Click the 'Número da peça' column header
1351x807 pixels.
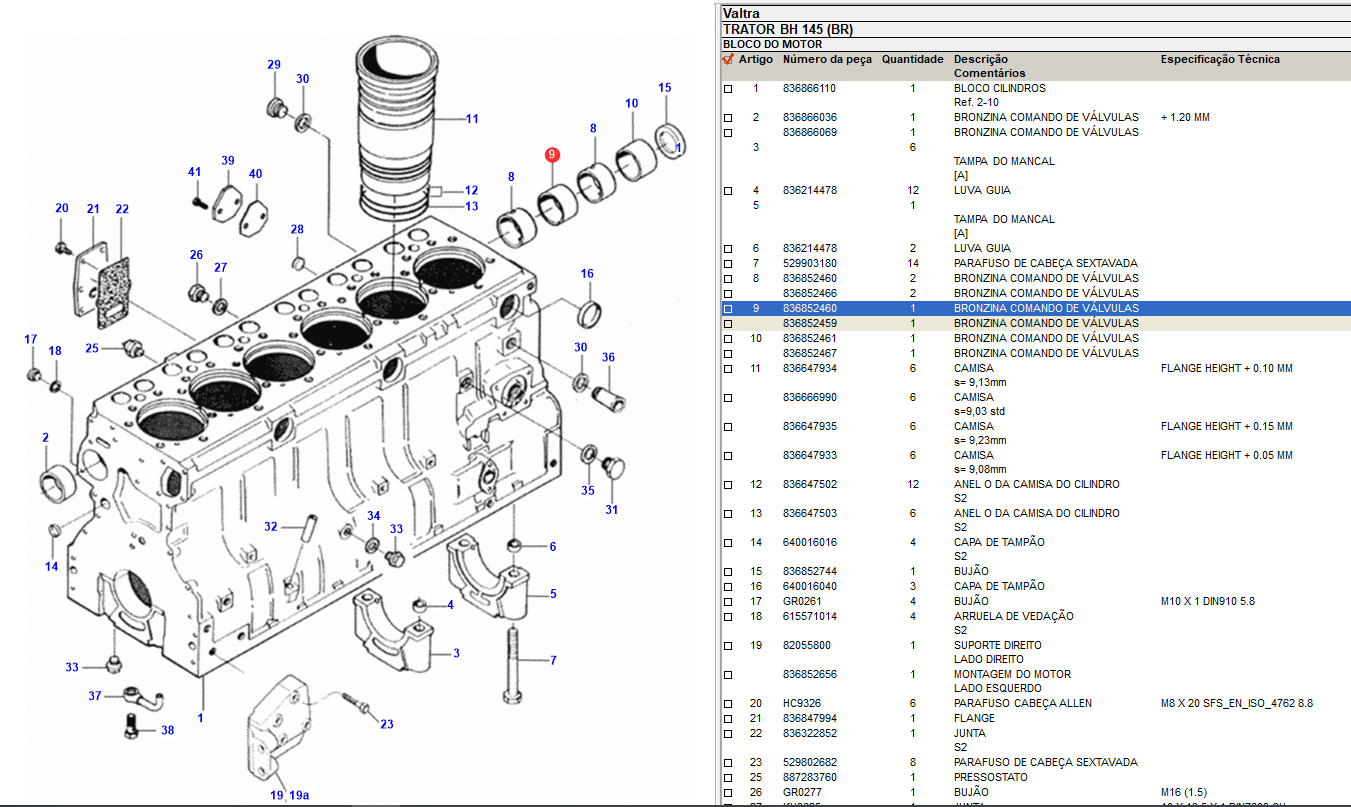827,59
